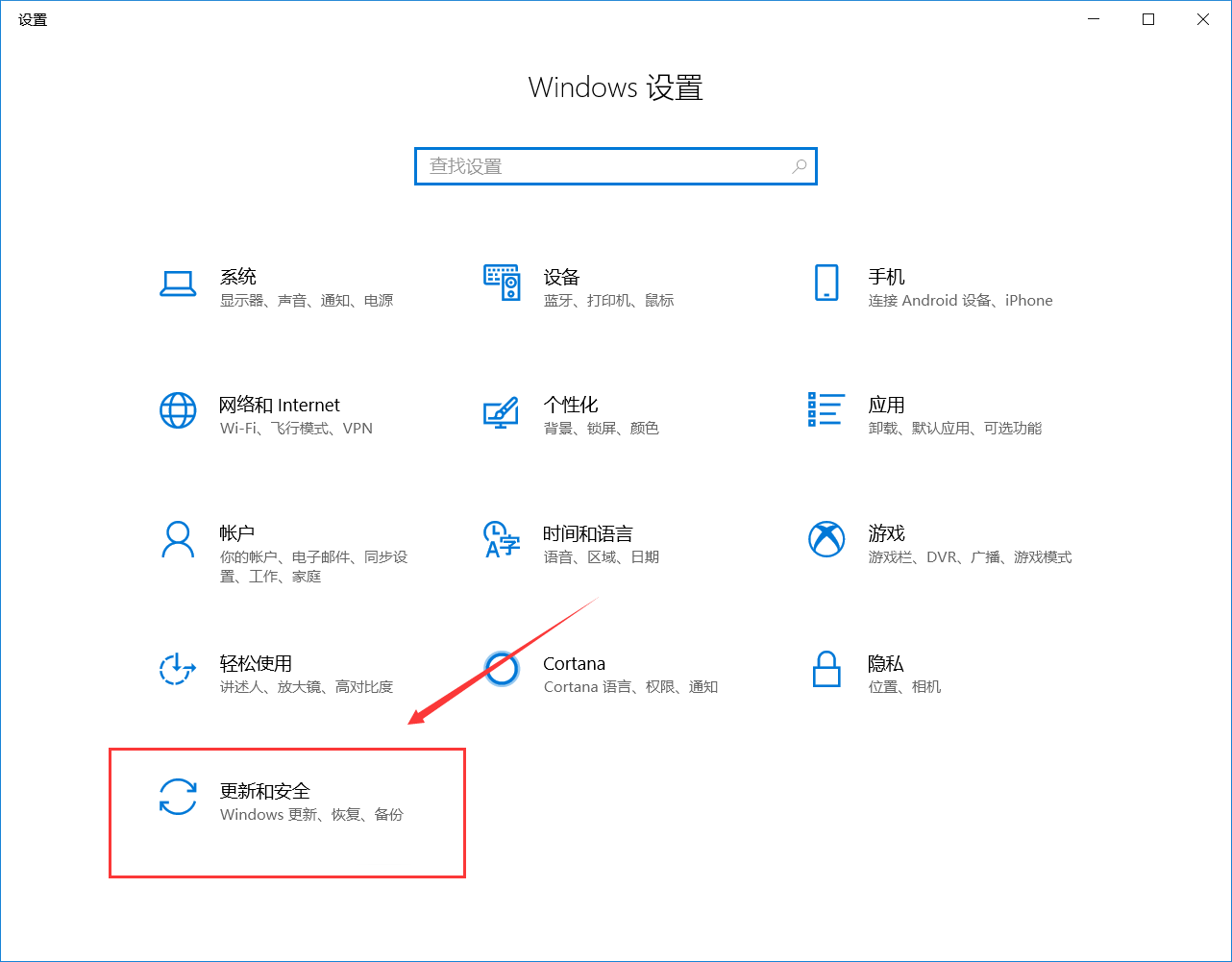Open the Cortana settings title
1232x962 pixels.
click(574, 663)
